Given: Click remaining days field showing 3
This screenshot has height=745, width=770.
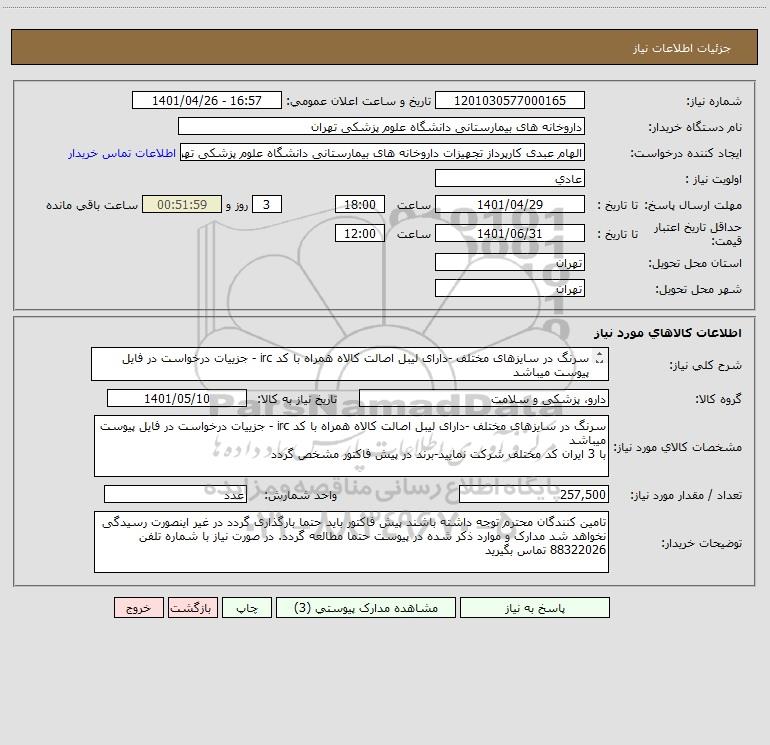Looking at the screenshot, I should coord(267,204).
